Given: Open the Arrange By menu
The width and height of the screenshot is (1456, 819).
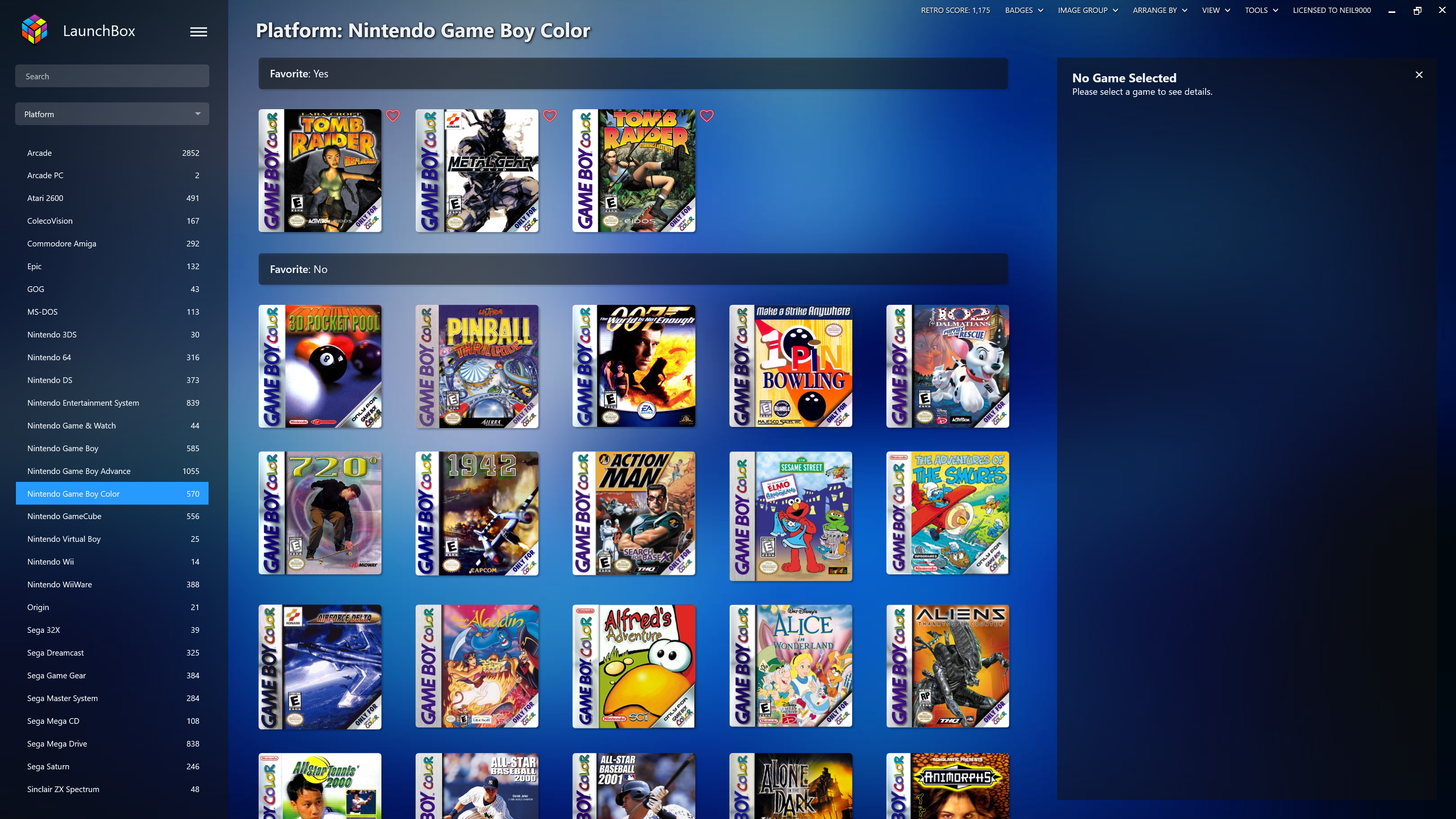Looking at the screenshot, I should click(1160, 10).
